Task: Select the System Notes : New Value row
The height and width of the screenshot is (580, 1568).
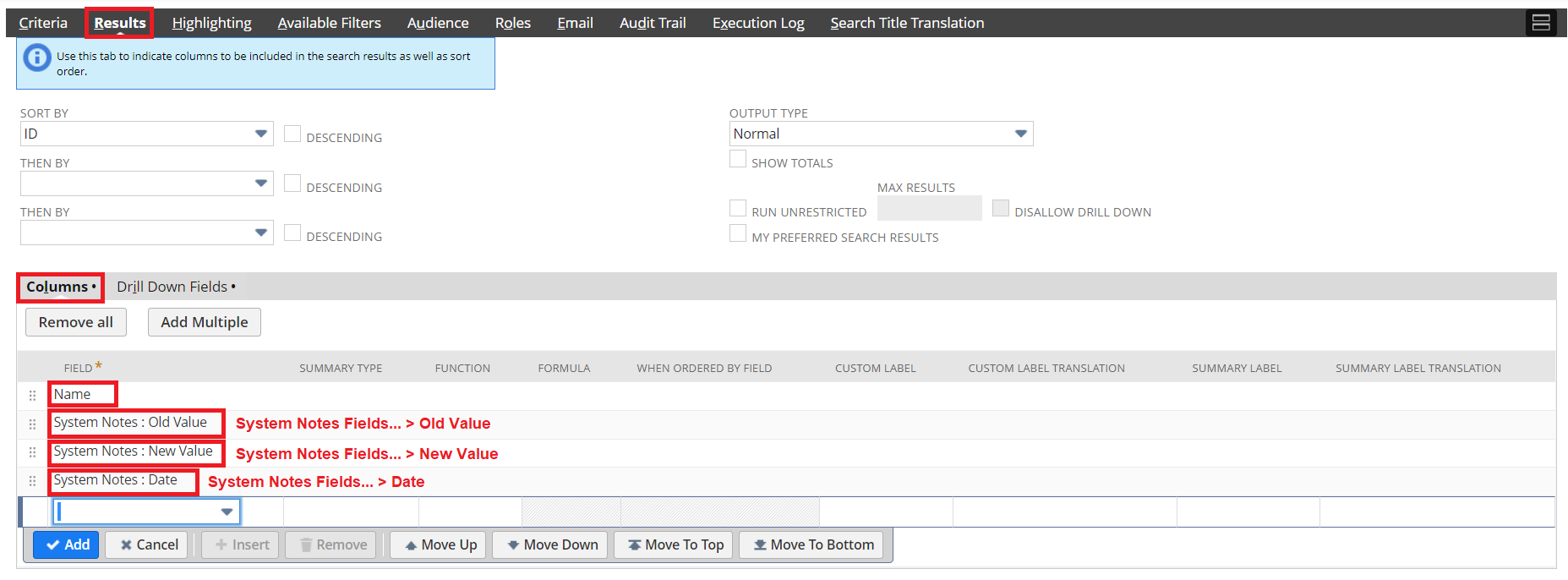Action: click(786, 453)
